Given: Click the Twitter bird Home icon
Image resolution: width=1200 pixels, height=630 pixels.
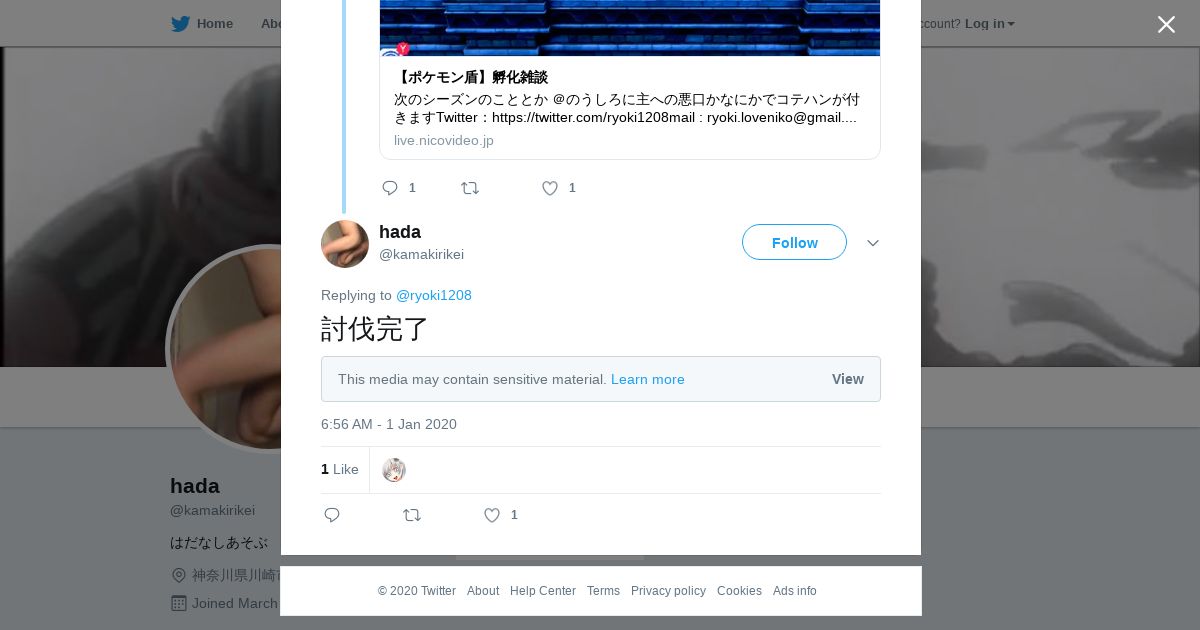Looking at the screenshot, I should [x=180, y=24].
